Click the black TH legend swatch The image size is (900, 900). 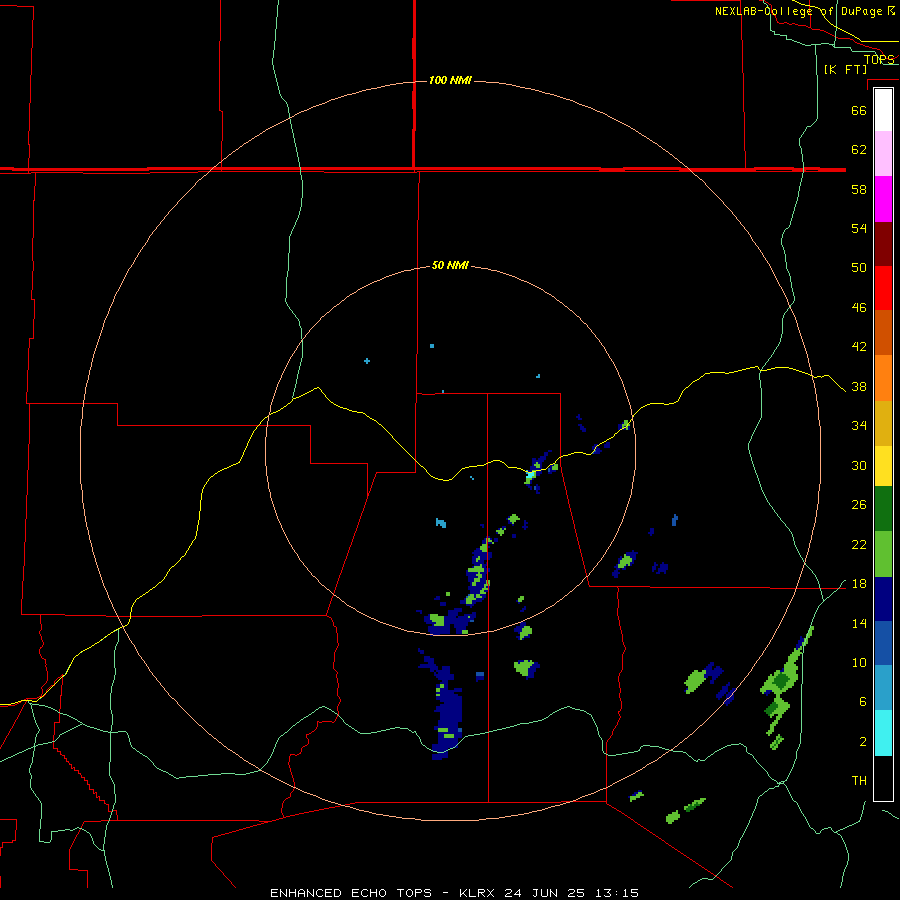tap(883, 778)
